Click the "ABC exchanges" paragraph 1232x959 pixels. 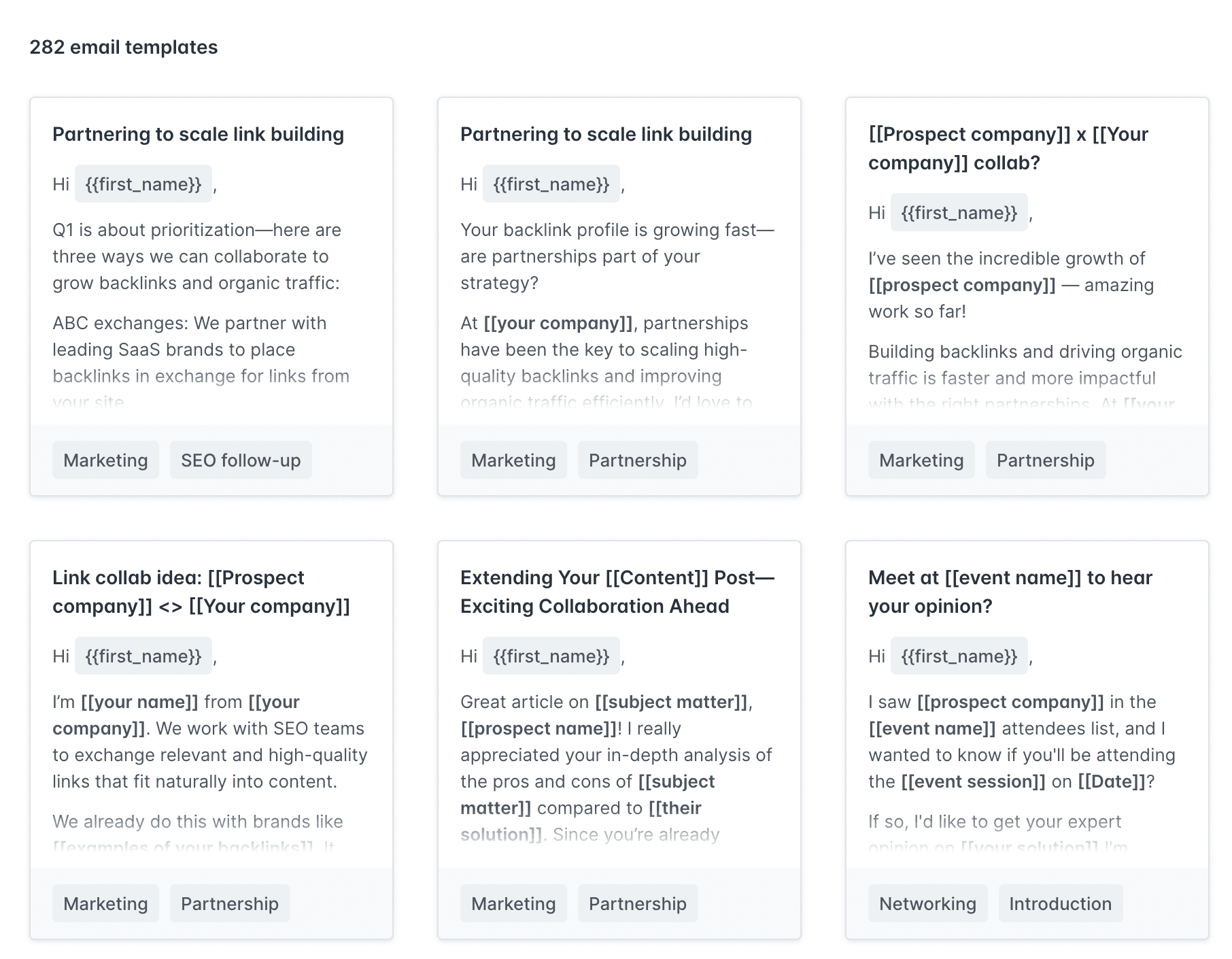[x=201, y=350]
